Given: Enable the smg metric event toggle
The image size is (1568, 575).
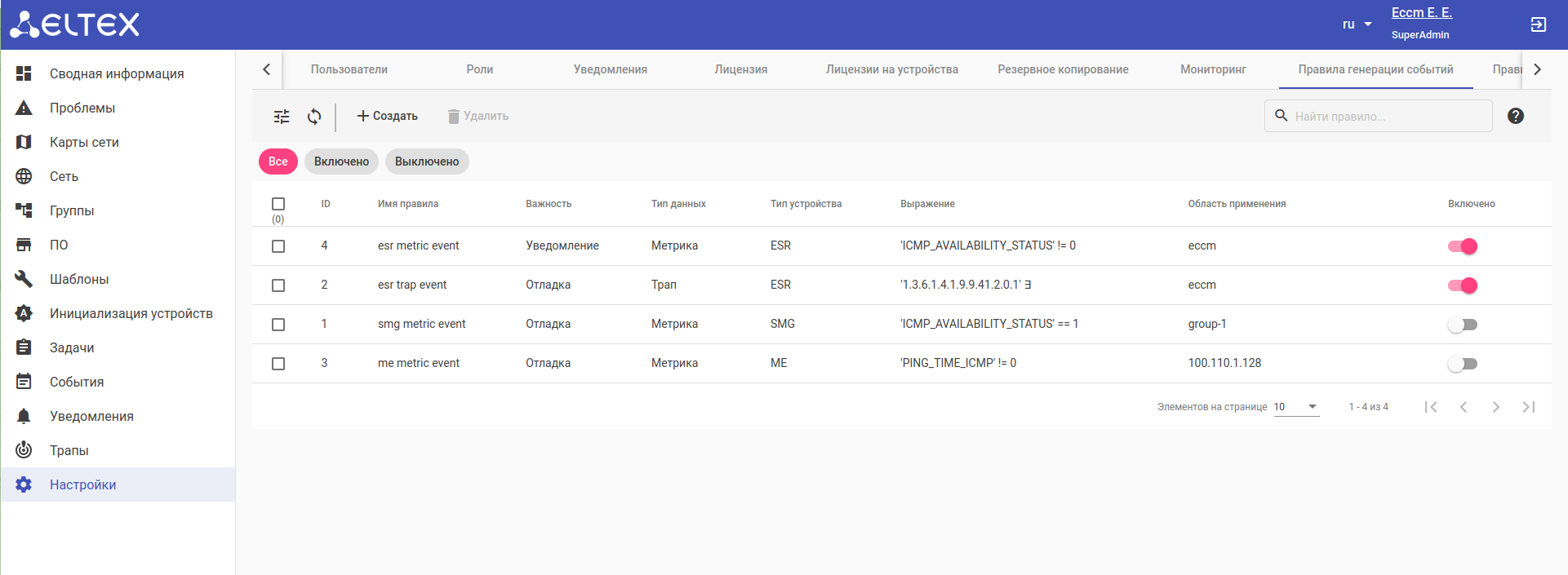Looking at the screenshot, I should pyautogui.click(x=1462, y=325).
